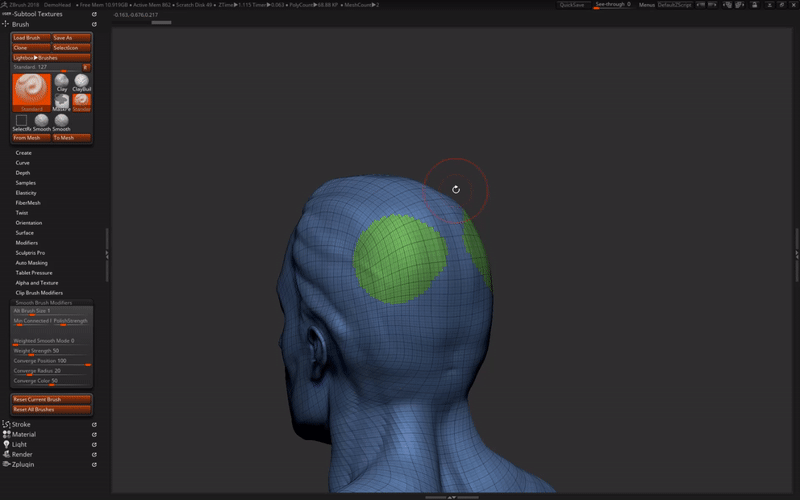Viewport: 800px width, 500px height.
Task: Expand the Surface brush section
Action: pyautogui.click(x=24, y=233)
